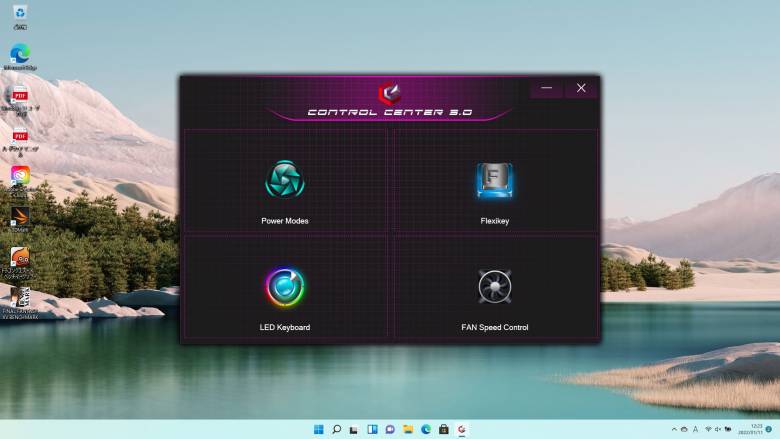Image resolution: width=780 pixels, height=439 pixels.
Task: Switch the IME input mode indicator
Action: coord(695,429)
